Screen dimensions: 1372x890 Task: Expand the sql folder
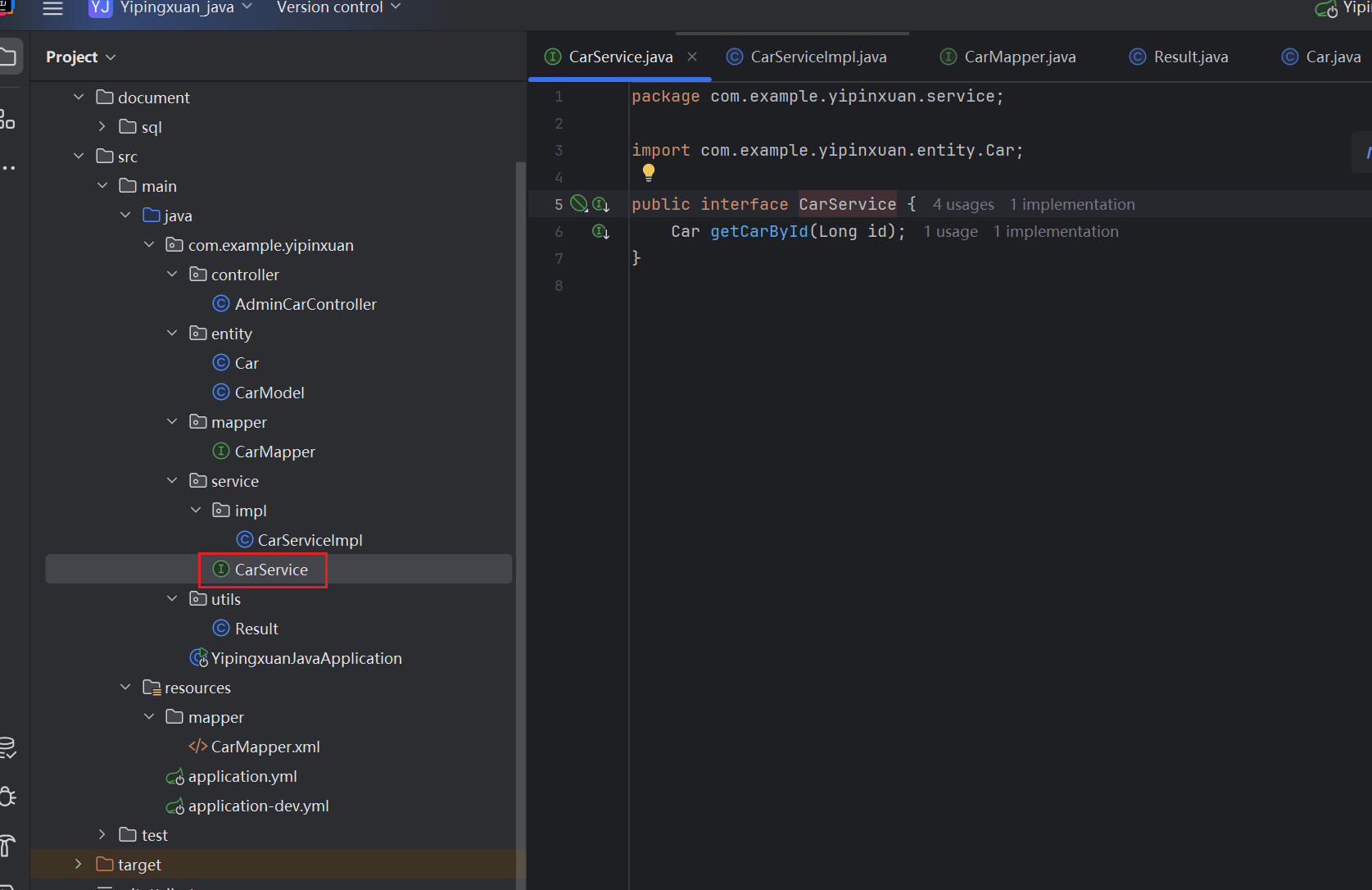tap(102, 127)
